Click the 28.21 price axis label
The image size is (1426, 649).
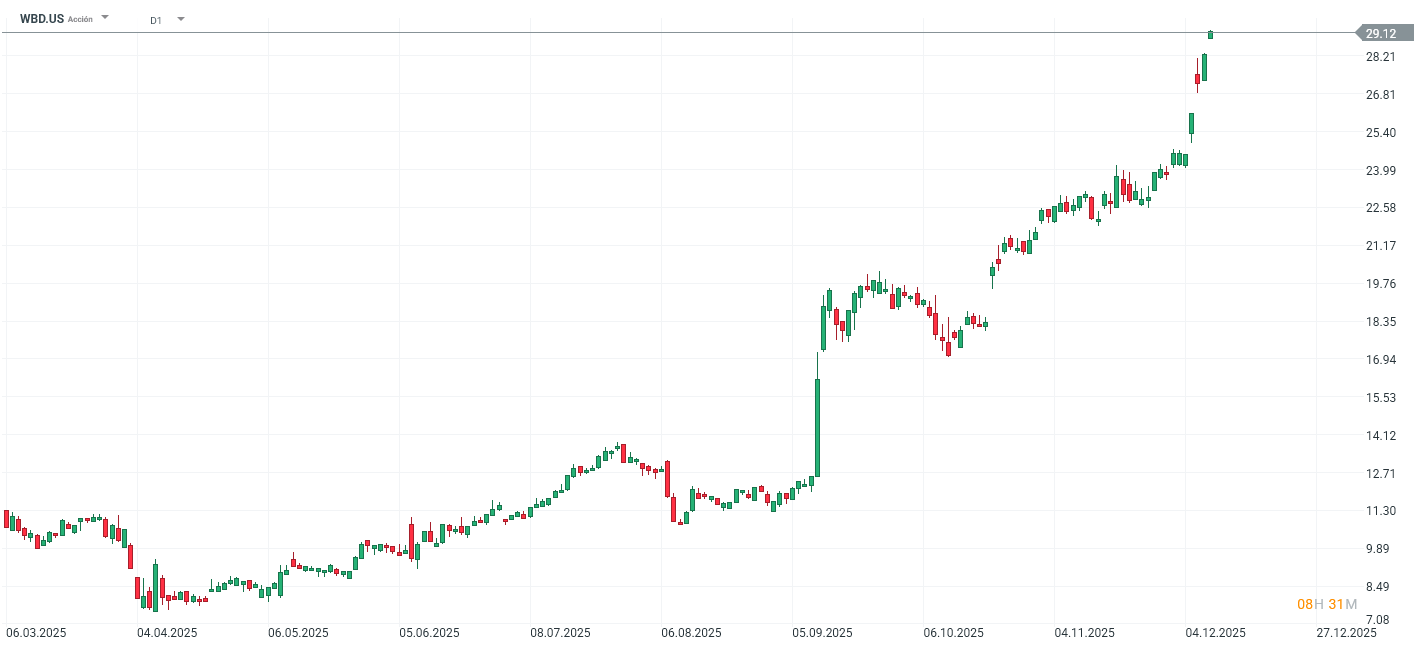1380,57
